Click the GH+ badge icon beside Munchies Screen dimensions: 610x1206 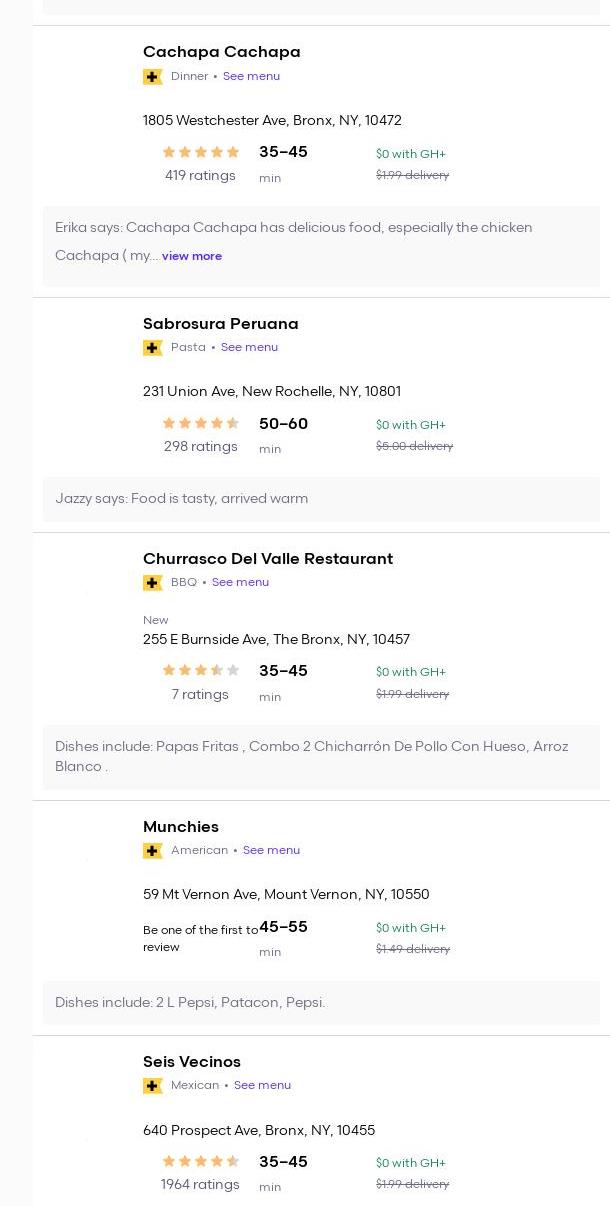(152, 851)
